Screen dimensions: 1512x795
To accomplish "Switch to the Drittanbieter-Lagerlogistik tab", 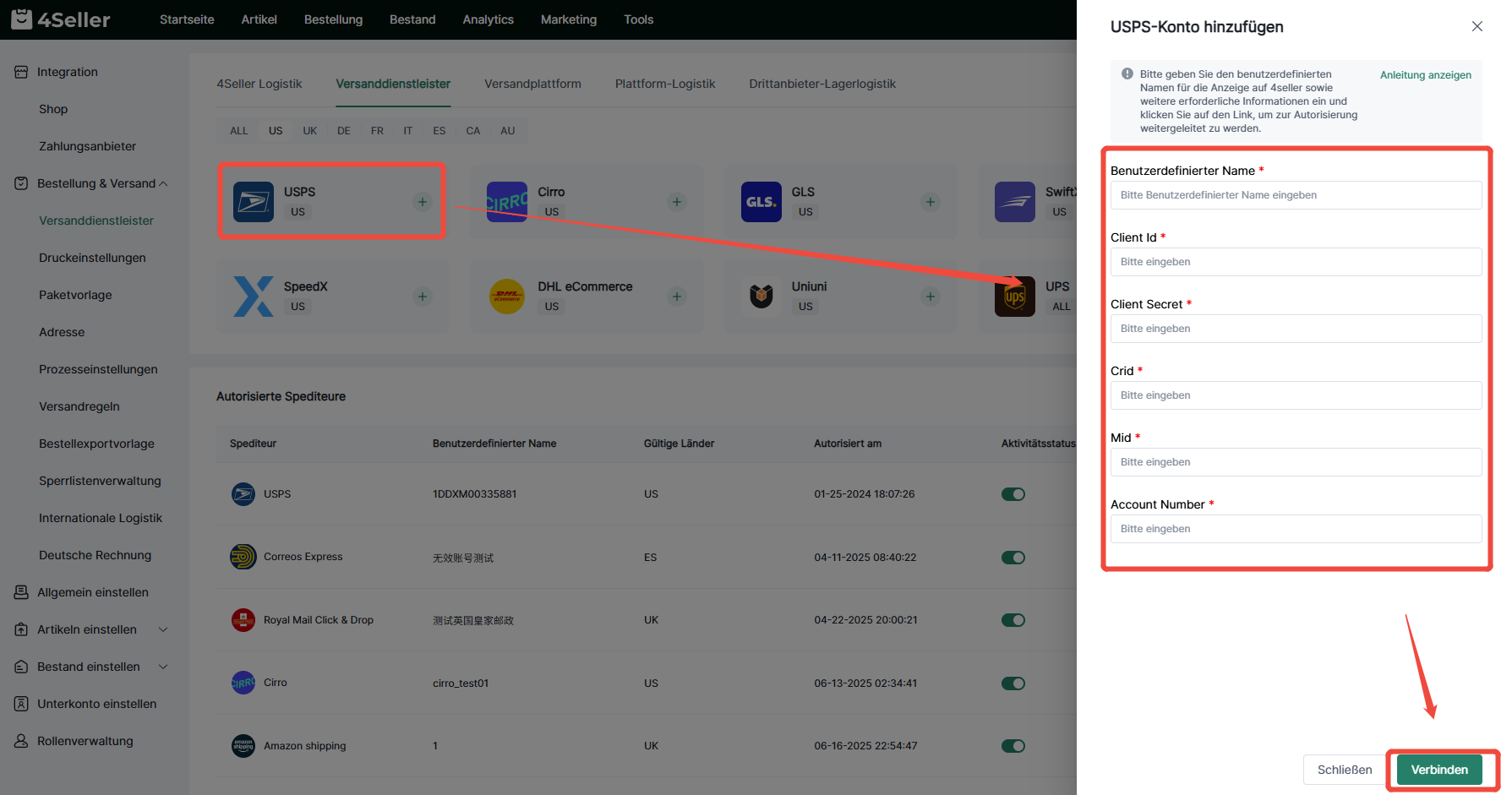I will 822,84.
